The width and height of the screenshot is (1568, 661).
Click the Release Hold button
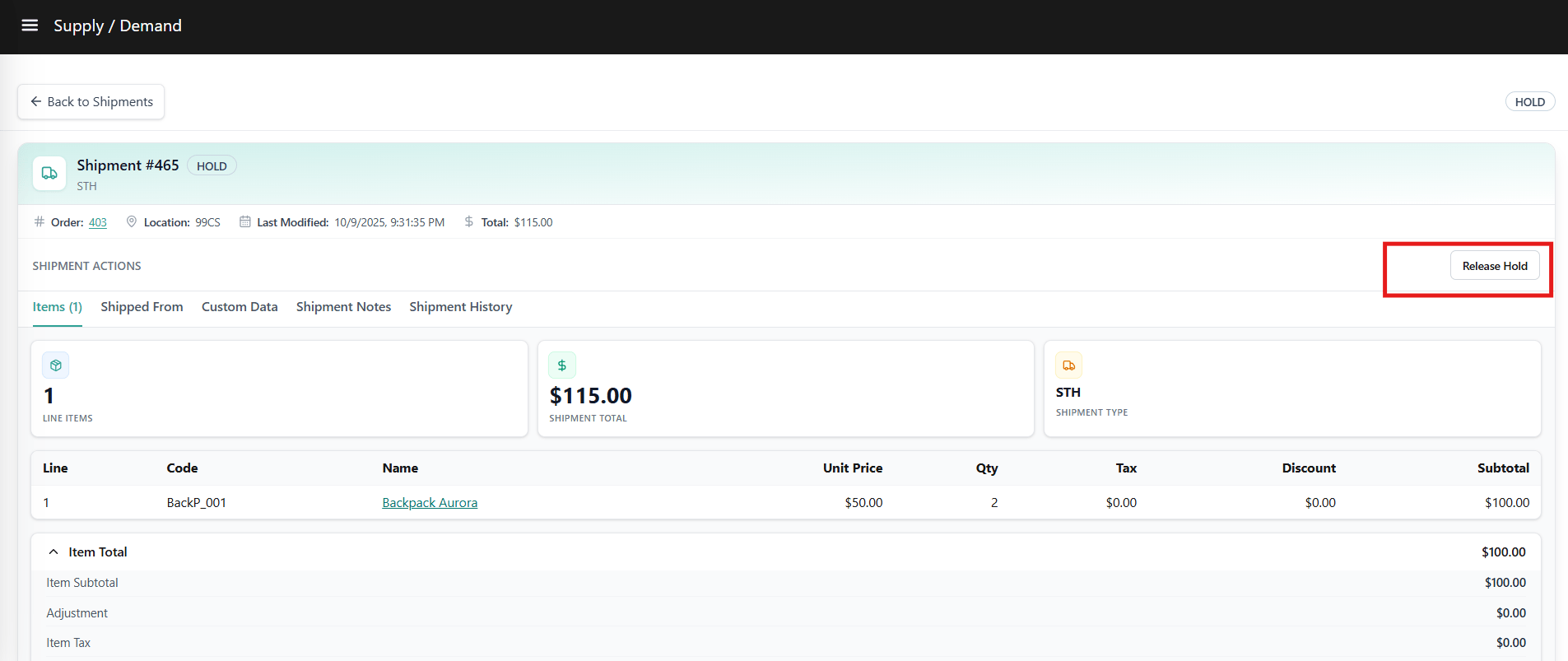pos(1495,266)
